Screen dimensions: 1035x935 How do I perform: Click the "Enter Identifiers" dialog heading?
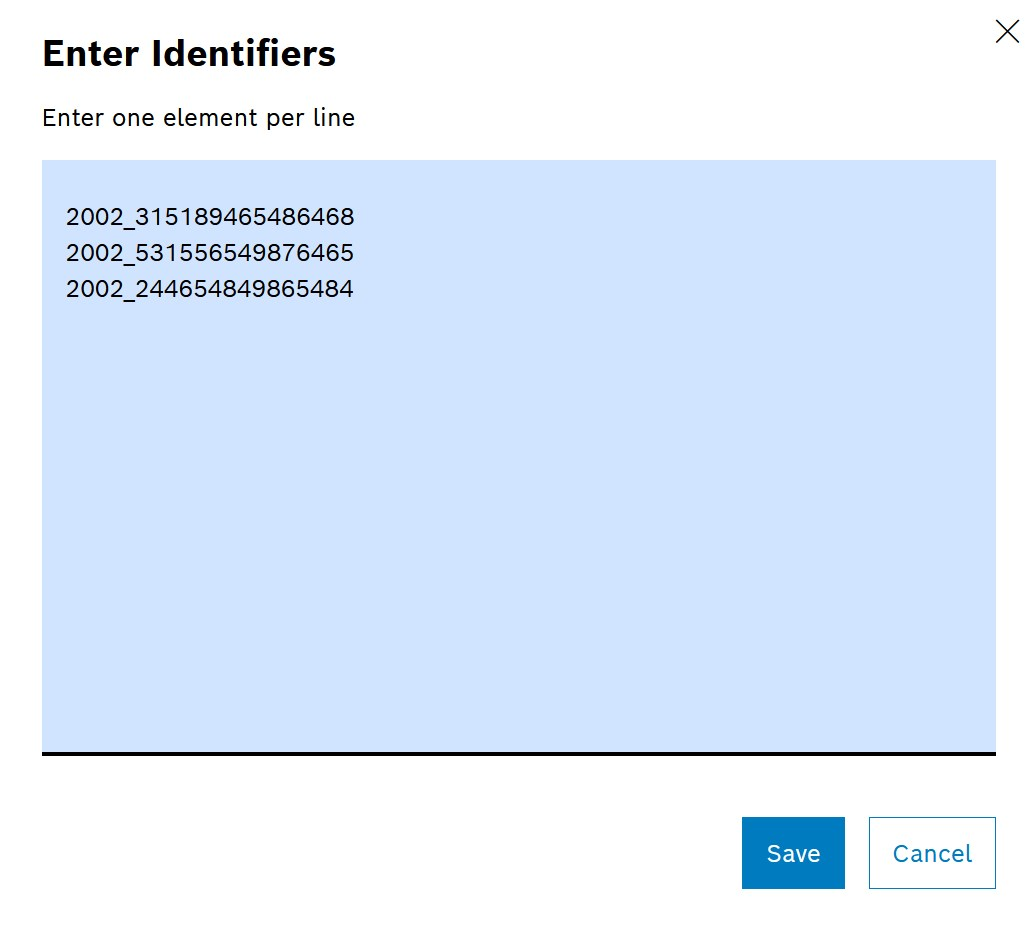189,53
